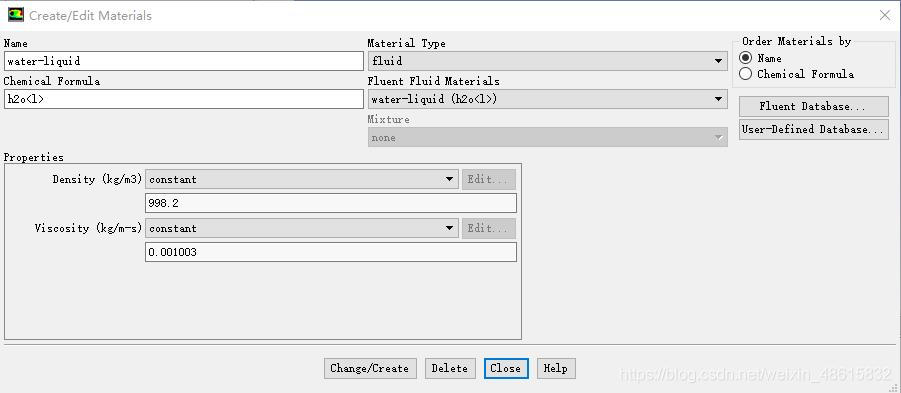
Task: Open the Density method dropdown
Action: [302, 179]
